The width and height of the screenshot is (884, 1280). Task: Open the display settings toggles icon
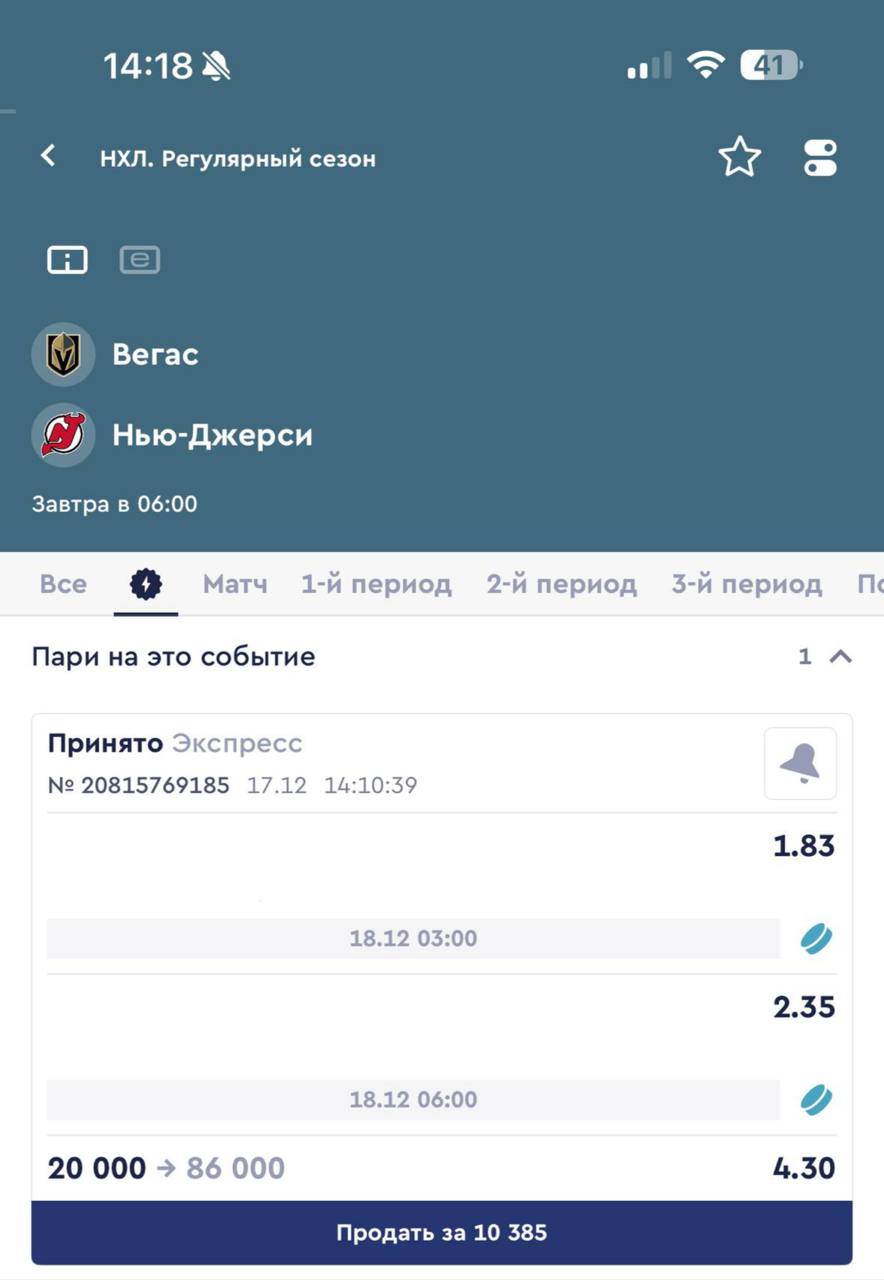tap(820, 158)
